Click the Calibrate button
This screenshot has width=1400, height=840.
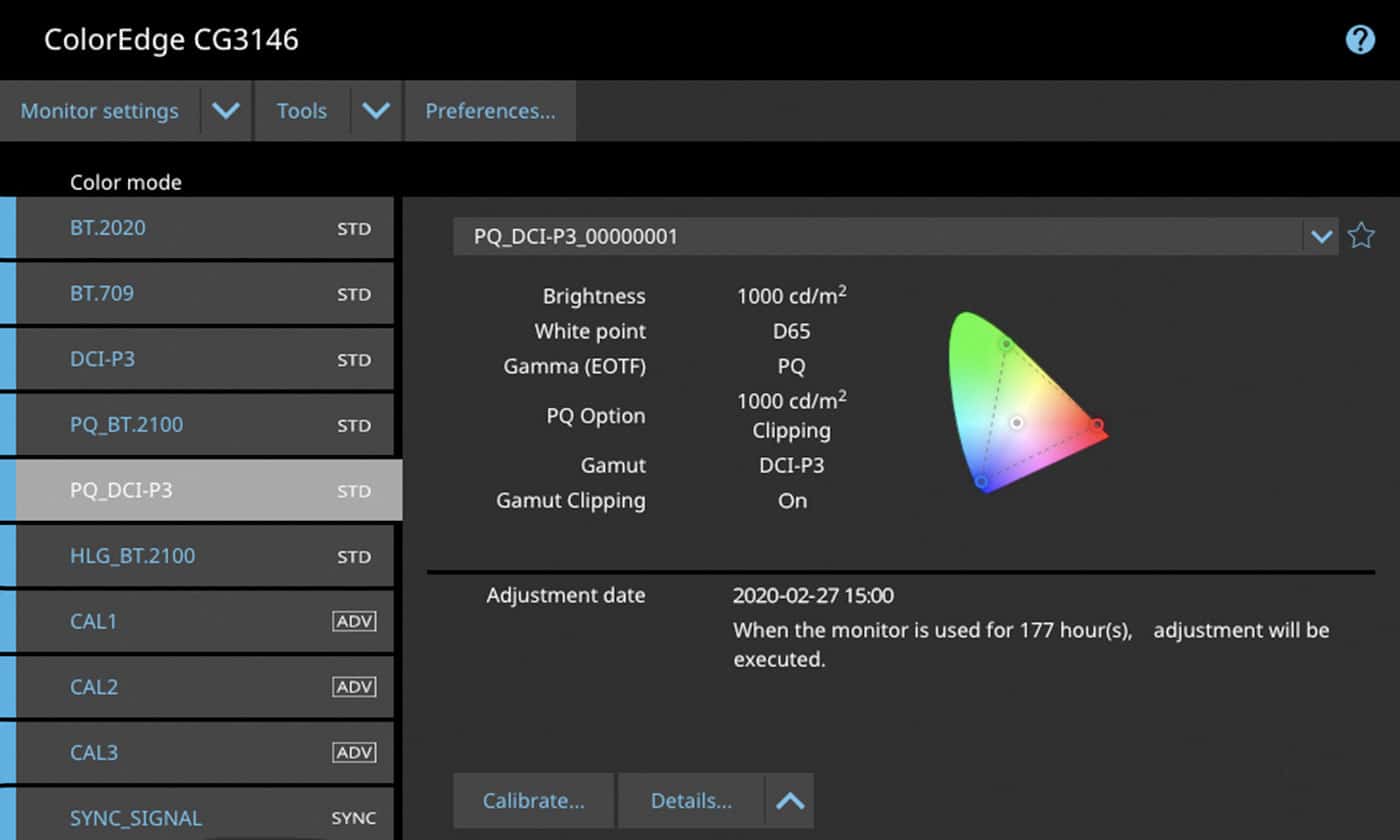pos(534,801)
